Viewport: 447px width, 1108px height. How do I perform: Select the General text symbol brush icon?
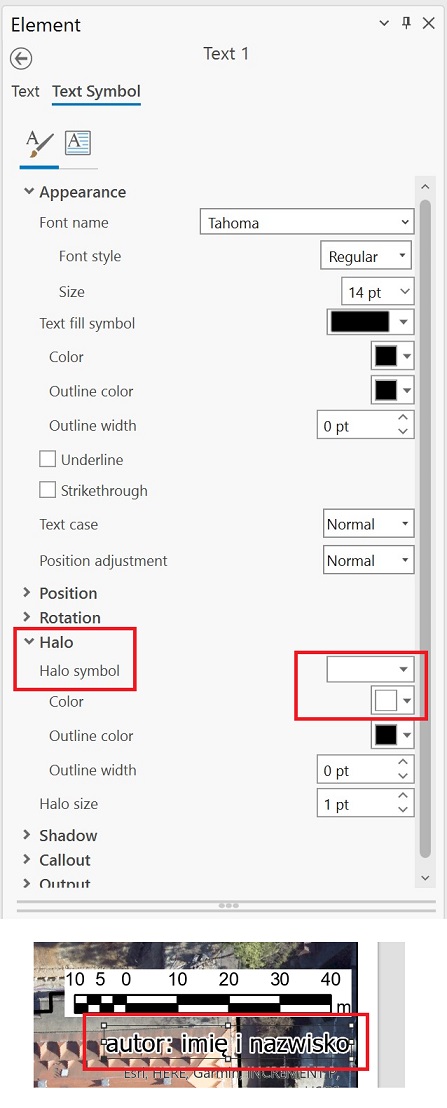pos(39,144)
